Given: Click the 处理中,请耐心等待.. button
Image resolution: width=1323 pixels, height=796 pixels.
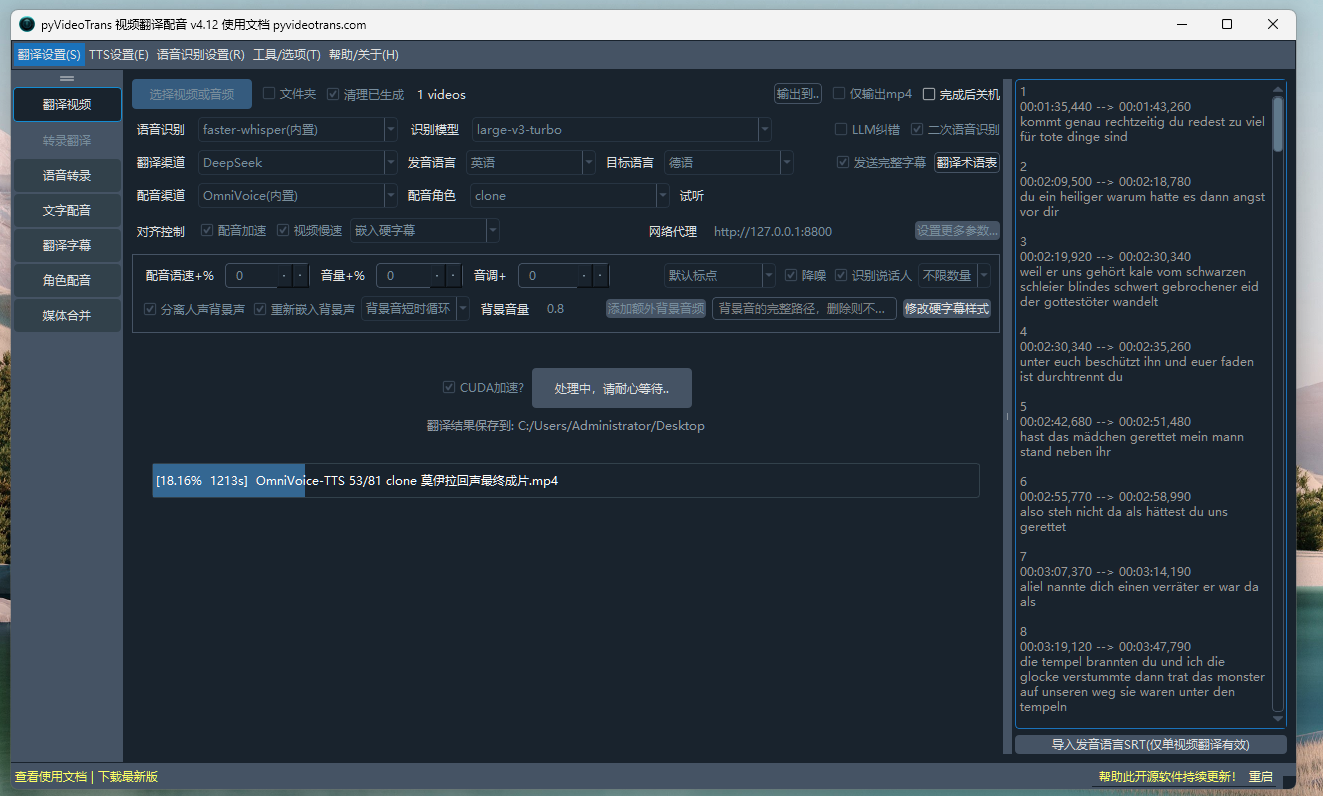Looking at the screenshot, I should point(612,388).
